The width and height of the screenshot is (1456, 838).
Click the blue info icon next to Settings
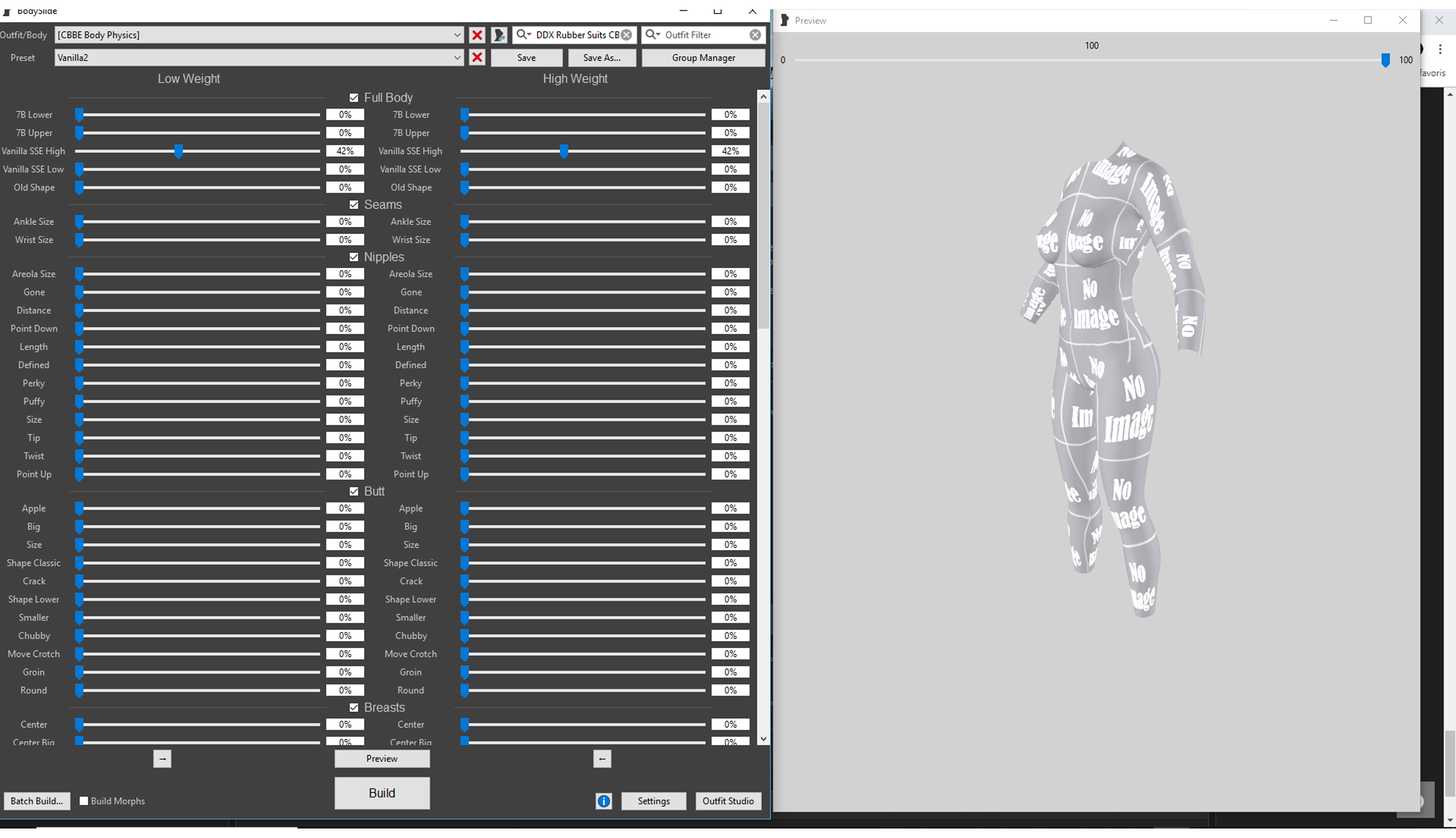pyautogui.click(x=604, y=800)
